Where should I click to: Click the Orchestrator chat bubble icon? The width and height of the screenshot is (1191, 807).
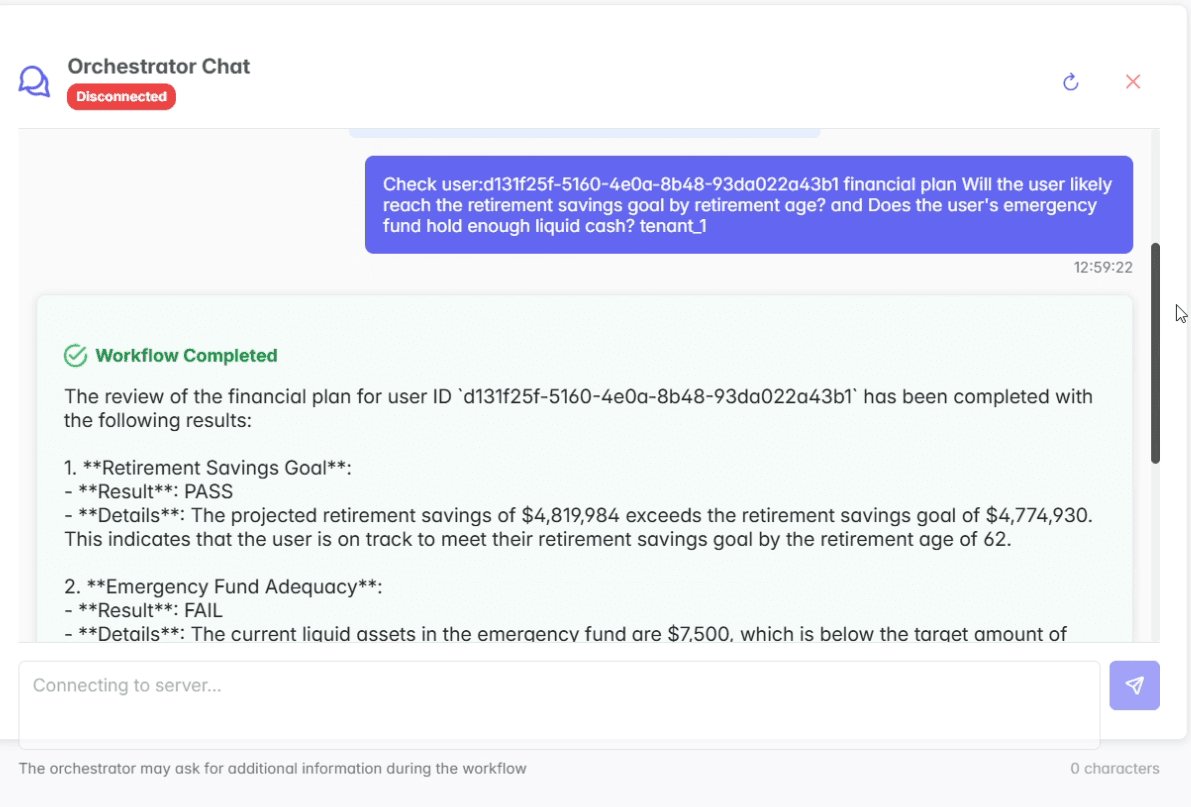pyautogui.click(x=34, y=81)
